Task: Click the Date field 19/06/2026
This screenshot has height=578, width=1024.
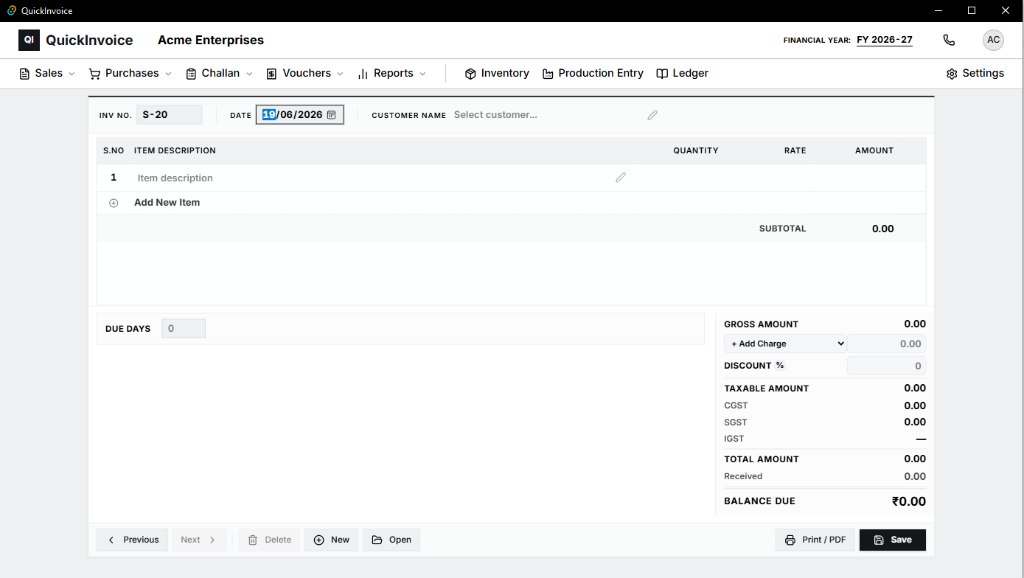Action: pos(300,115)
